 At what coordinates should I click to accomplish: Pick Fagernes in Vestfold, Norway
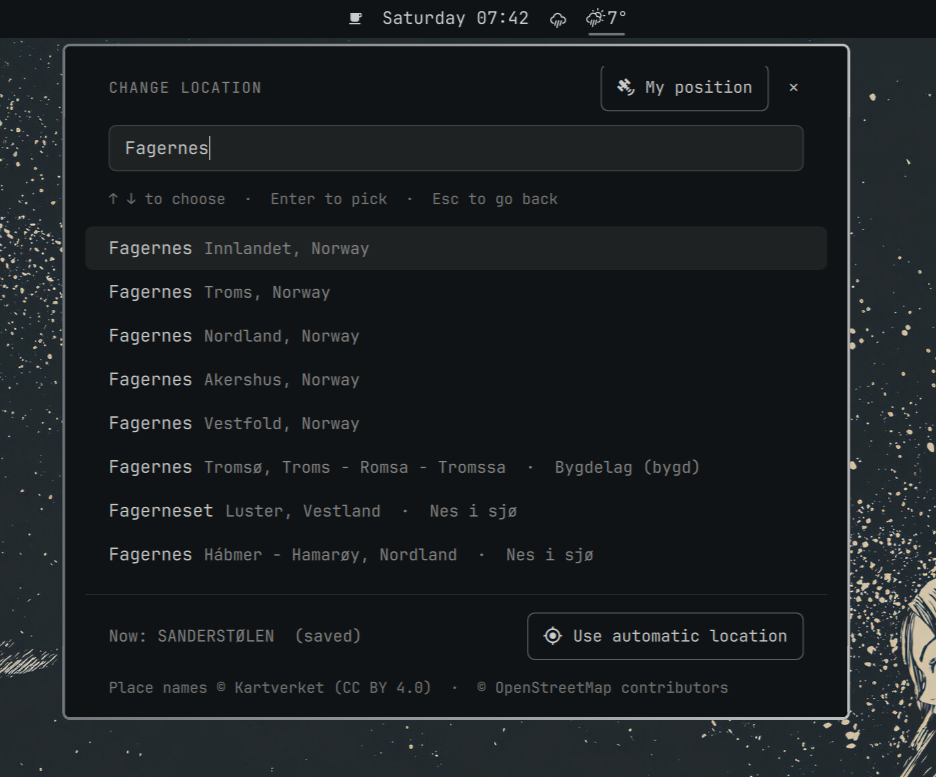click(456, 423)
